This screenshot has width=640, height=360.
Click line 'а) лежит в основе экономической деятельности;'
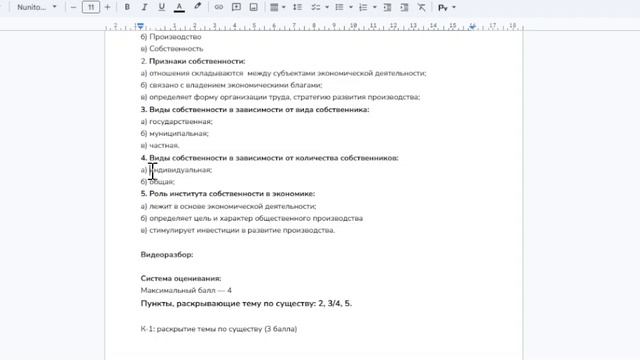pyautogui.click(x=229, y=206)
